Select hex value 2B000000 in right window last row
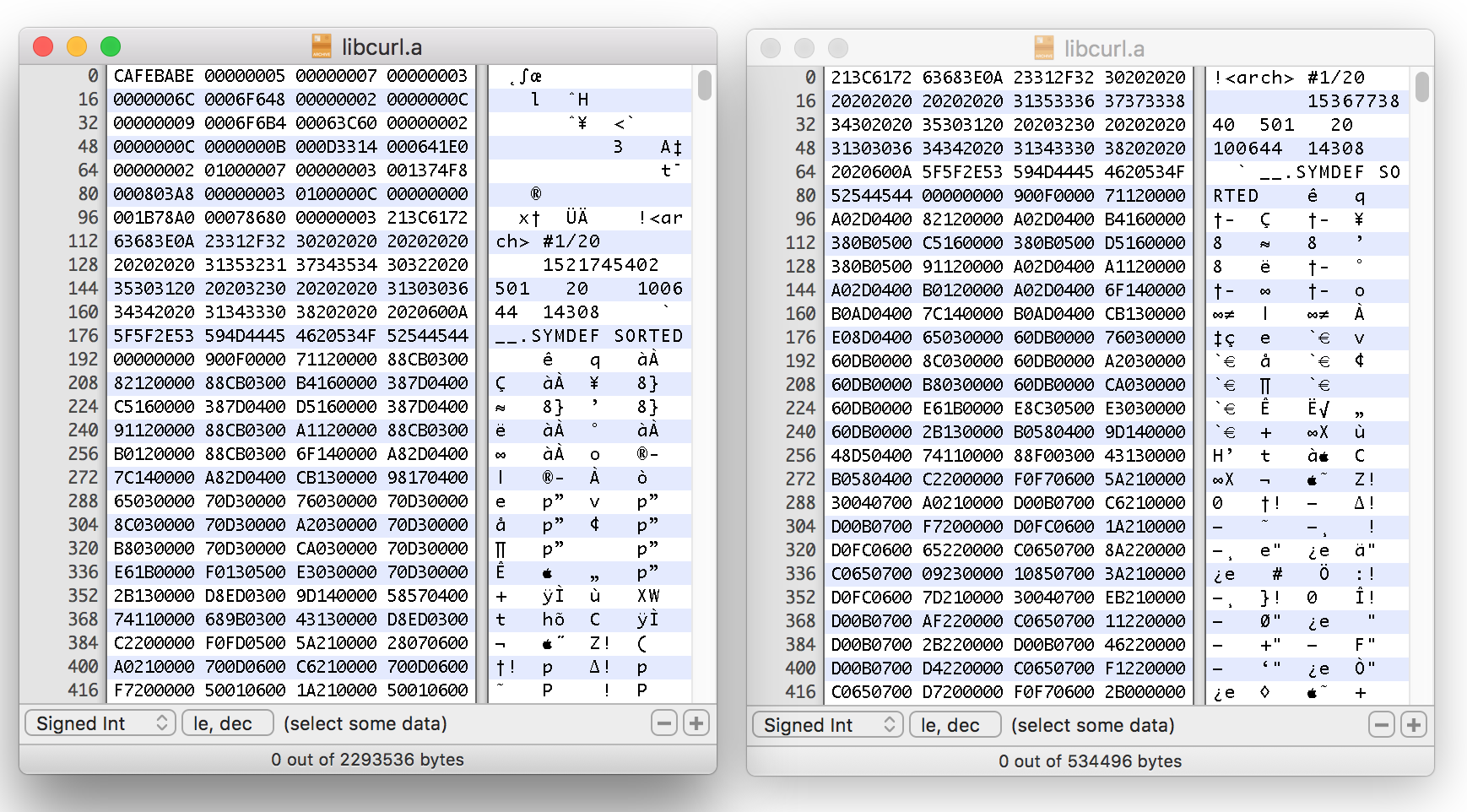Viewport: 1467px width, 812px height. 1145,692
